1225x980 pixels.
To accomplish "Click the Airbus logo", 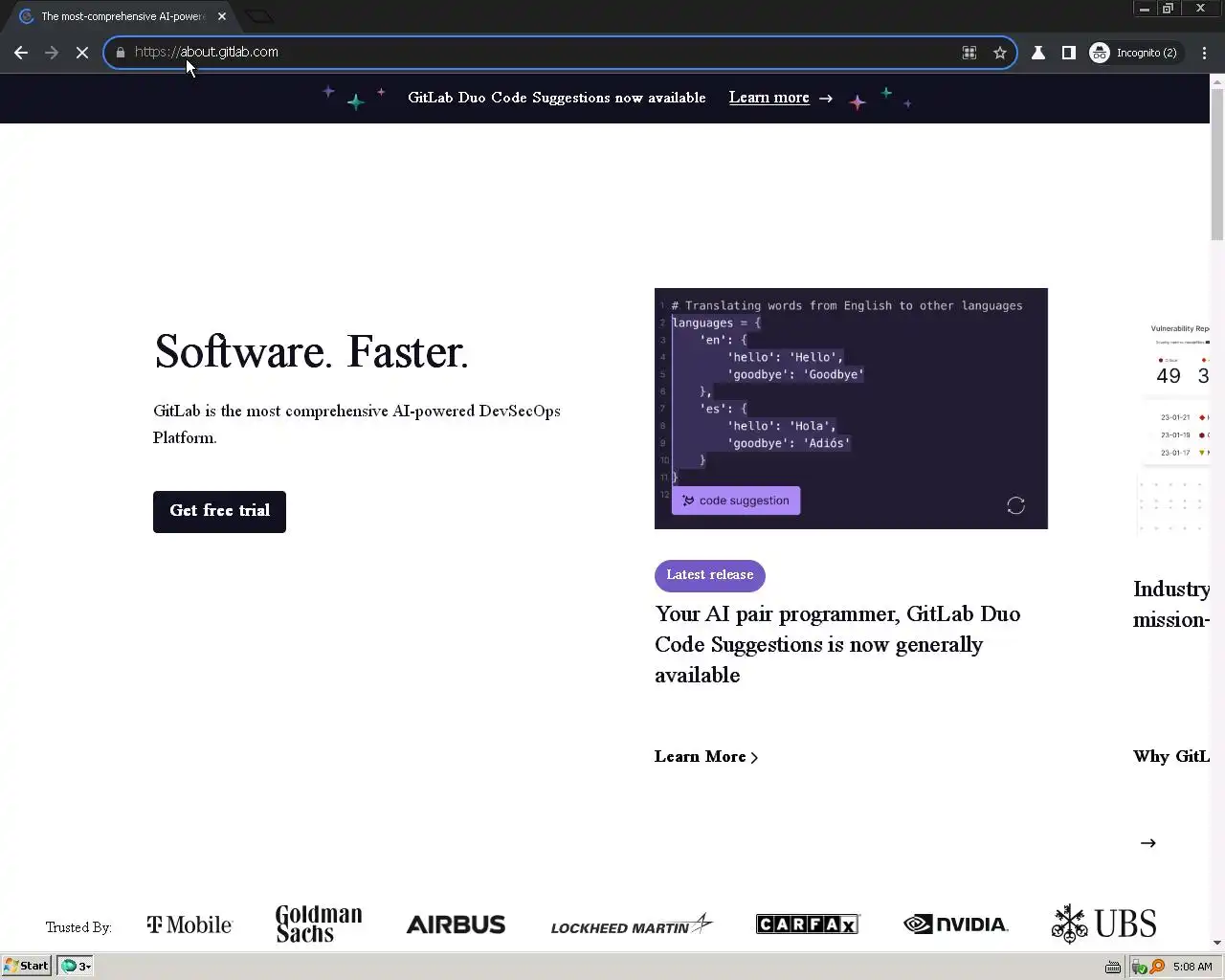I will [x=456, y=924].
